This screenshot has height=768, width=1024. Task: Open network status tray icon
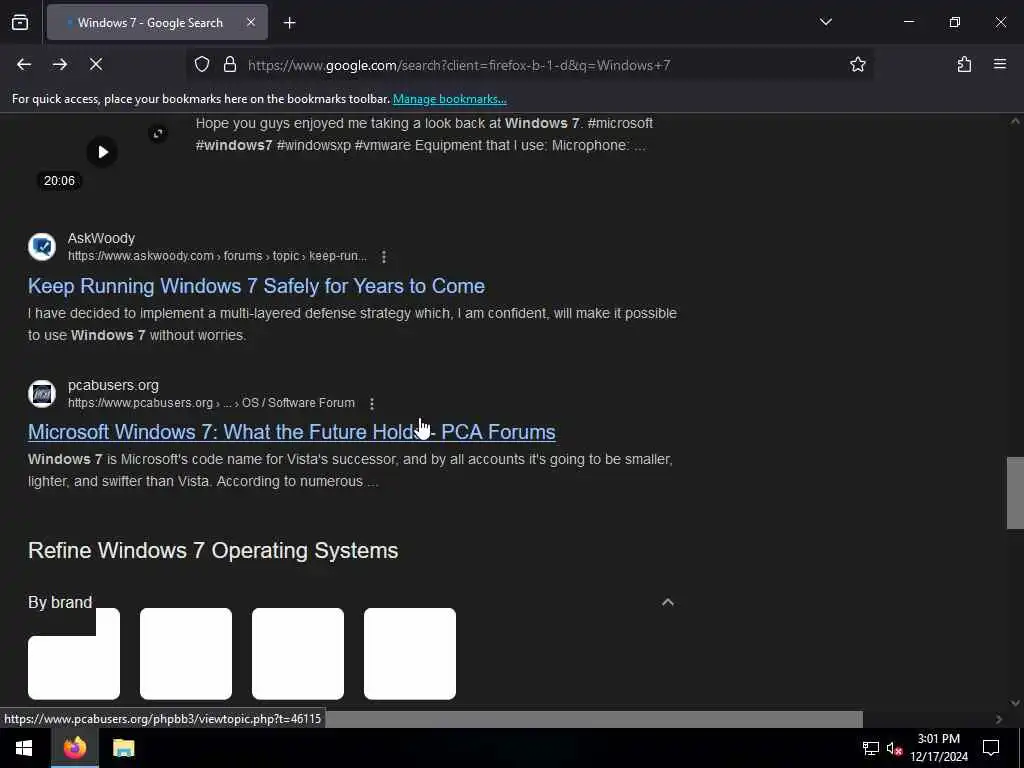[871, 748]
